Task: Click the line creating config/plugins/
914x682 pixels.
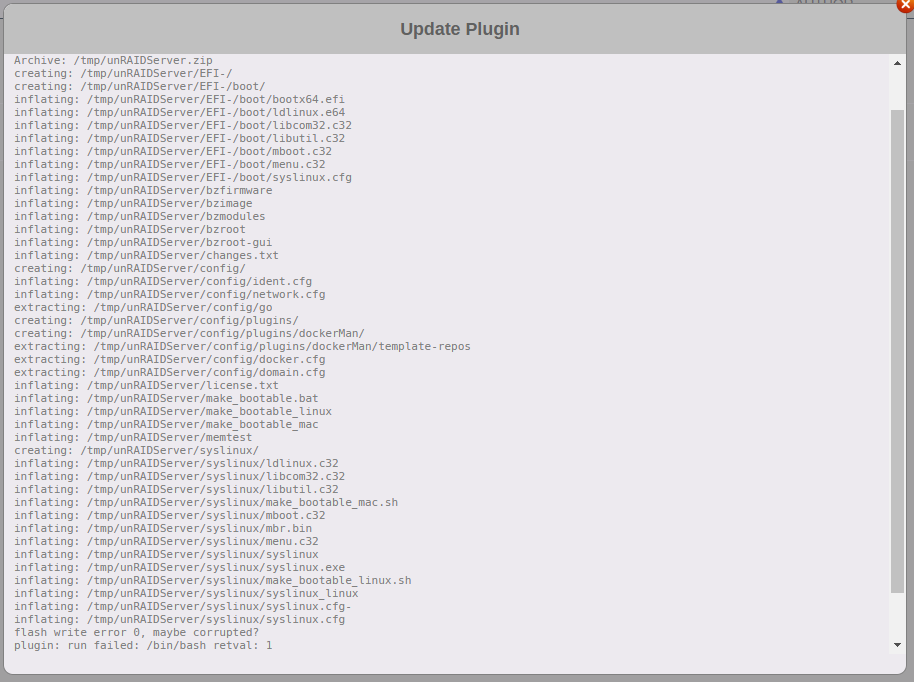Action: tap(156, 321)
